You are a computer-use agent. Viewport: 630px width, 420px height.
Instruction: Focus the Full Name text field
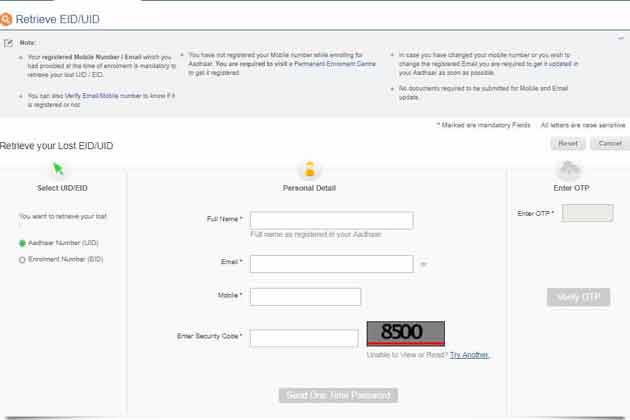[x=331, y=220]
